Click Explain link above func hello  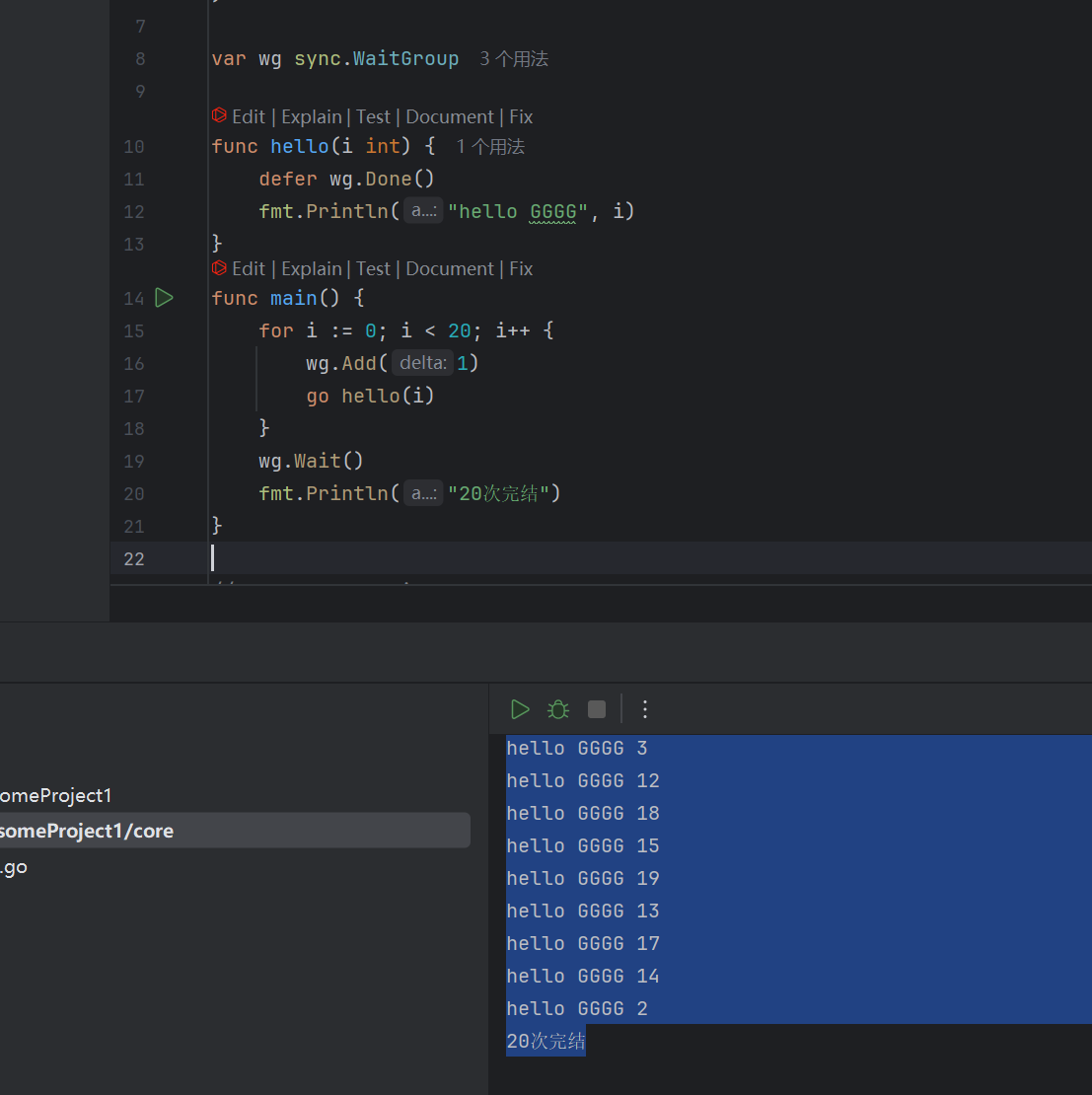(312, 116)
